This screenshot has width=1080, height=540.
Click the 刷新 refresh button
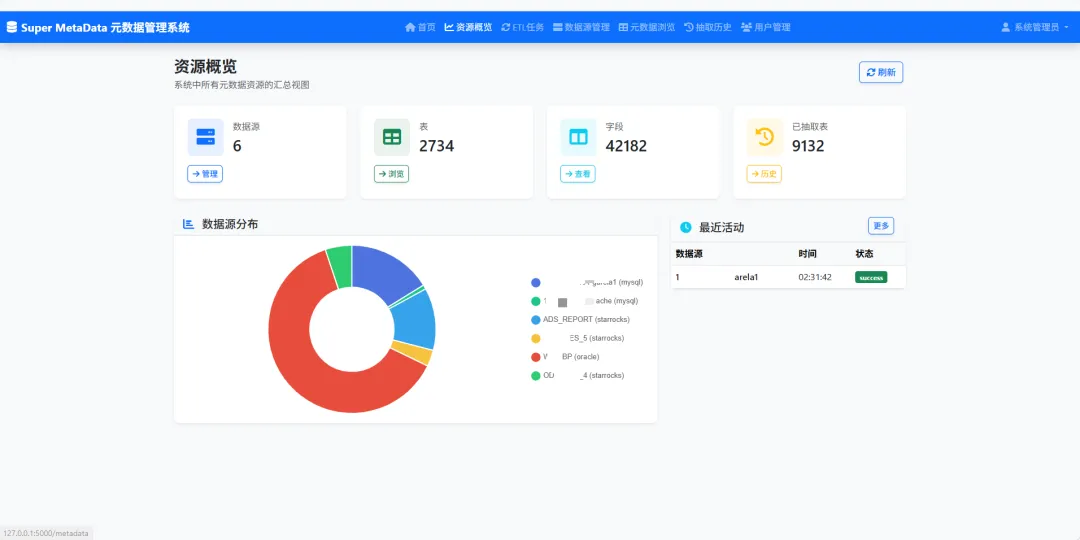(881, 72)
